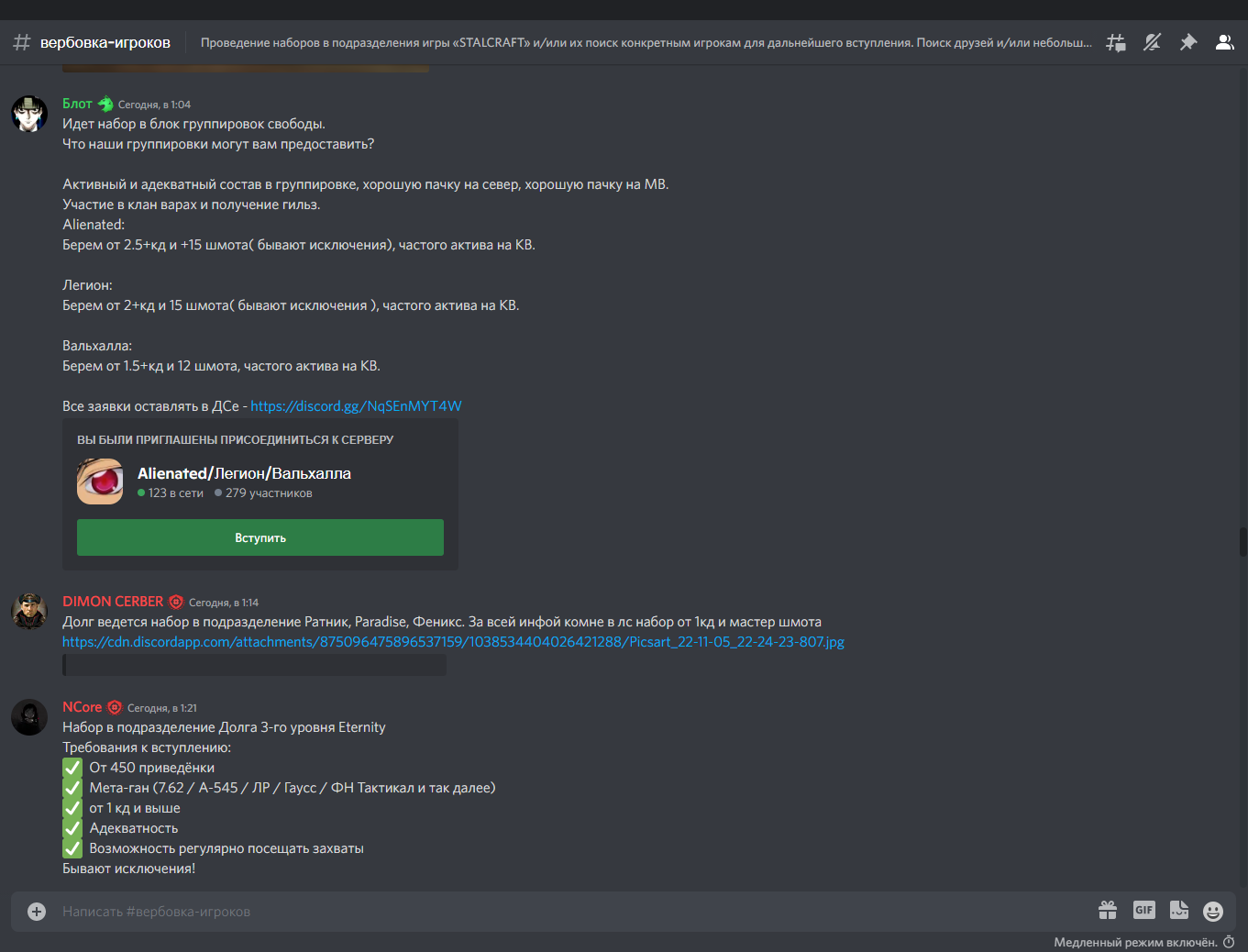Click checkmark emoji beside 'От 450 приведёнки'
Viewport: 1248px width, 952px height.
tap(72, 768)
